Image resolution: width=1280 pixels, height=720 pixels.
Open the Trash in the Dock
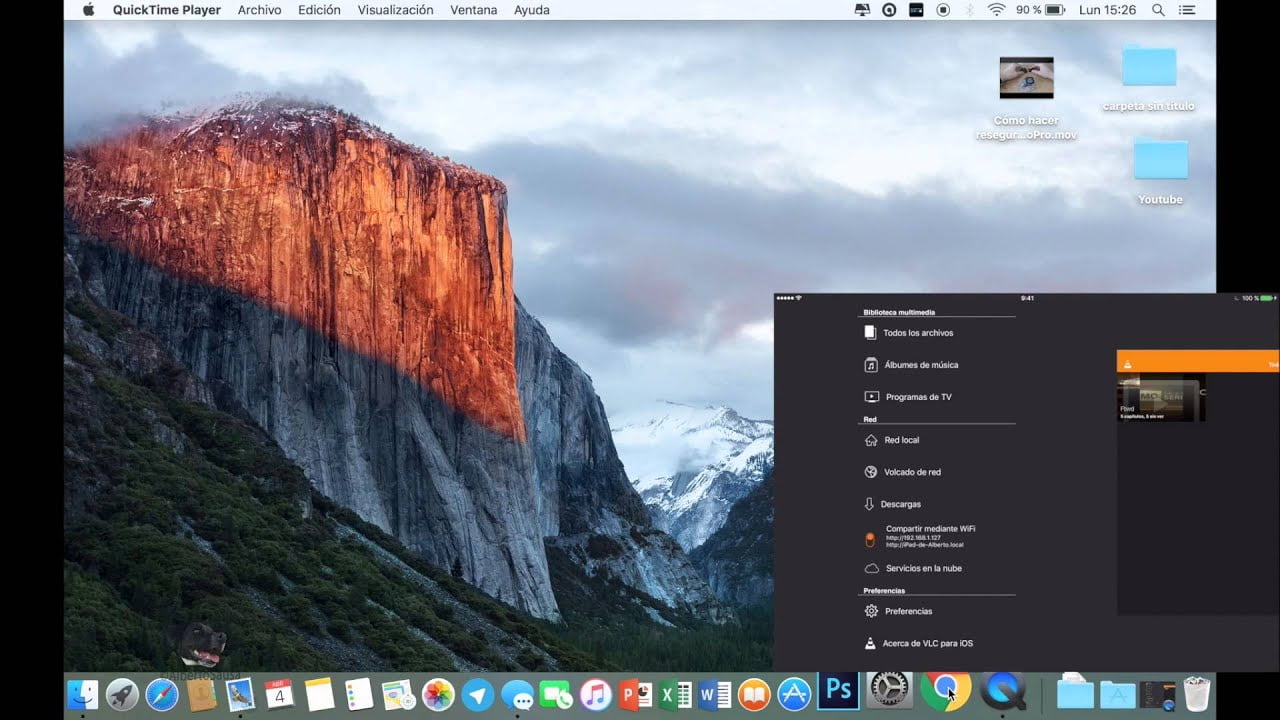click(x=1196, y=693)
